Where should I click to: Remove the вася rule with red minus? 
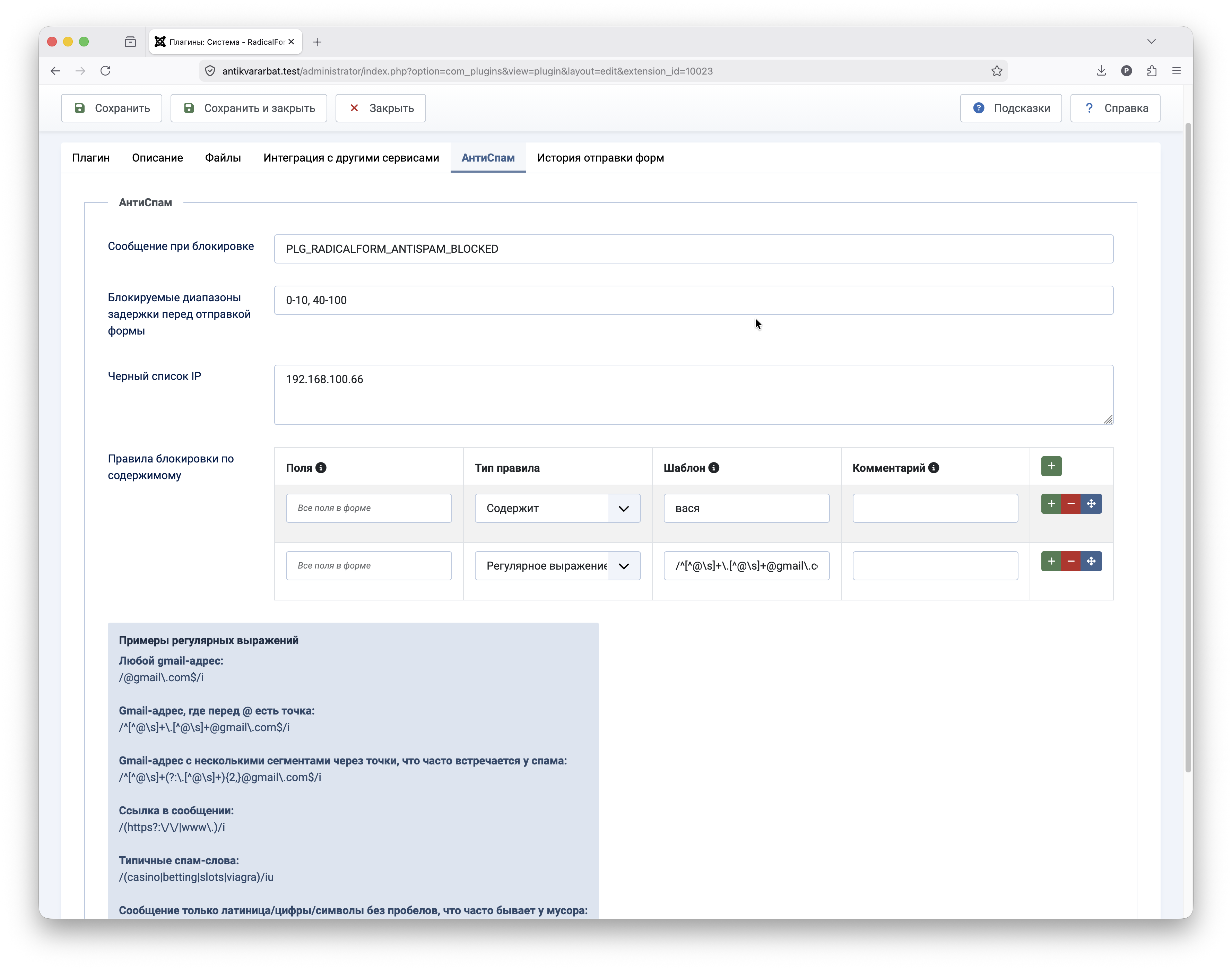tap(1071, 504)
